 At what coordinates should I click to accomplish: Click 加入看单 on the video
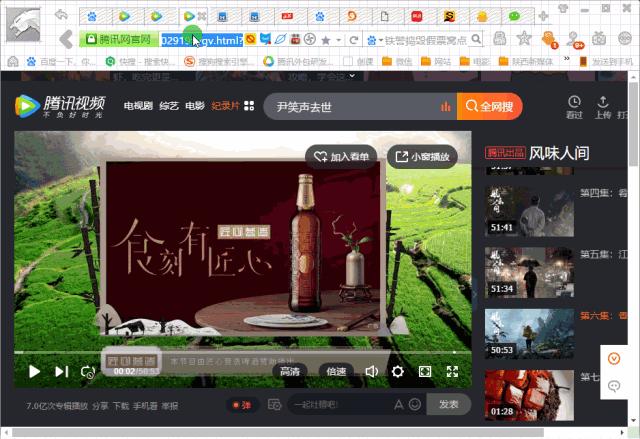click(341, 157)
